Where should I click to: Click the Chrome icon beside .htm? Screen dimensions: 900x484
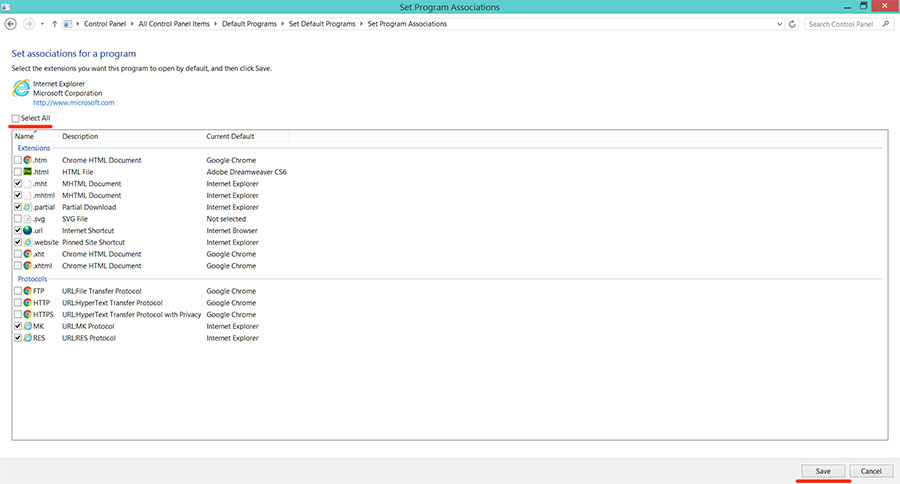28,160
